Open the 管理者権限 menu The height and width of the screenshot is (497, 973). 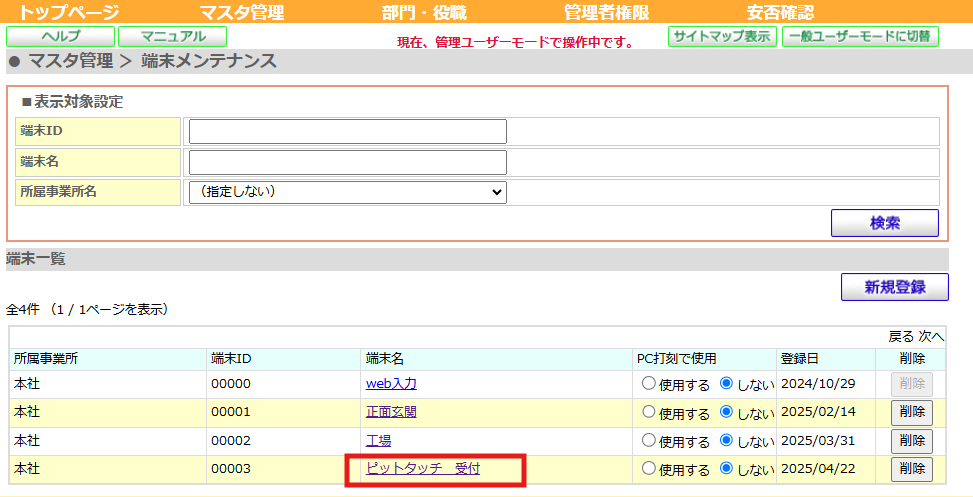click(x=606, y=13)
